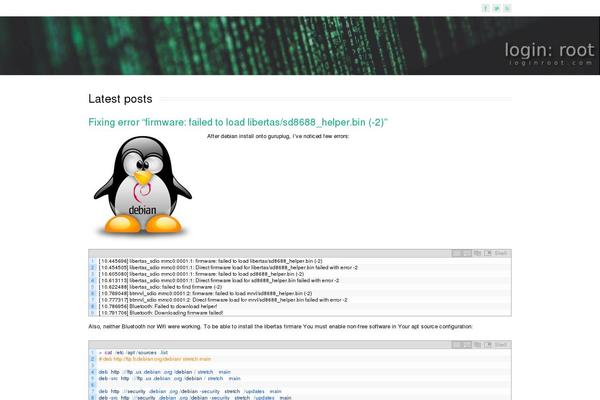Select the commented '# deb http://ftp.fr.debian.org' line
Screen dimensions: 600x400
(x=155, y=359)
